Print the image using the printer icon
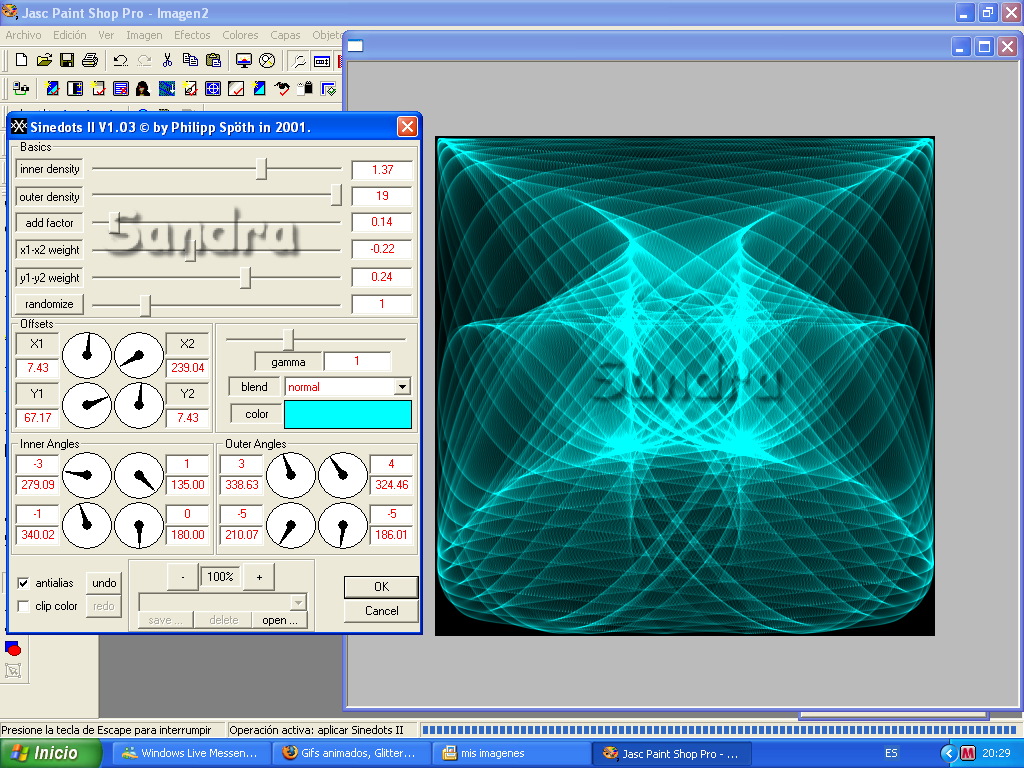The height and width of the screenshot is (768, 1024). (89, 61)
